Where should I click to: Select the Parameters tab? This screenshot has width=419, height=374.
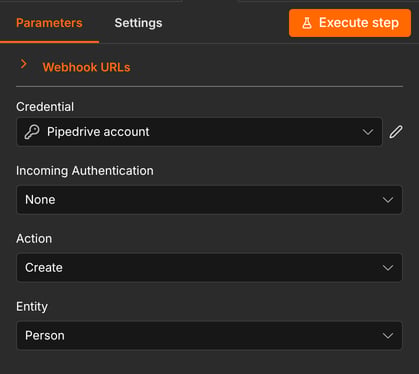click(49, 23)
